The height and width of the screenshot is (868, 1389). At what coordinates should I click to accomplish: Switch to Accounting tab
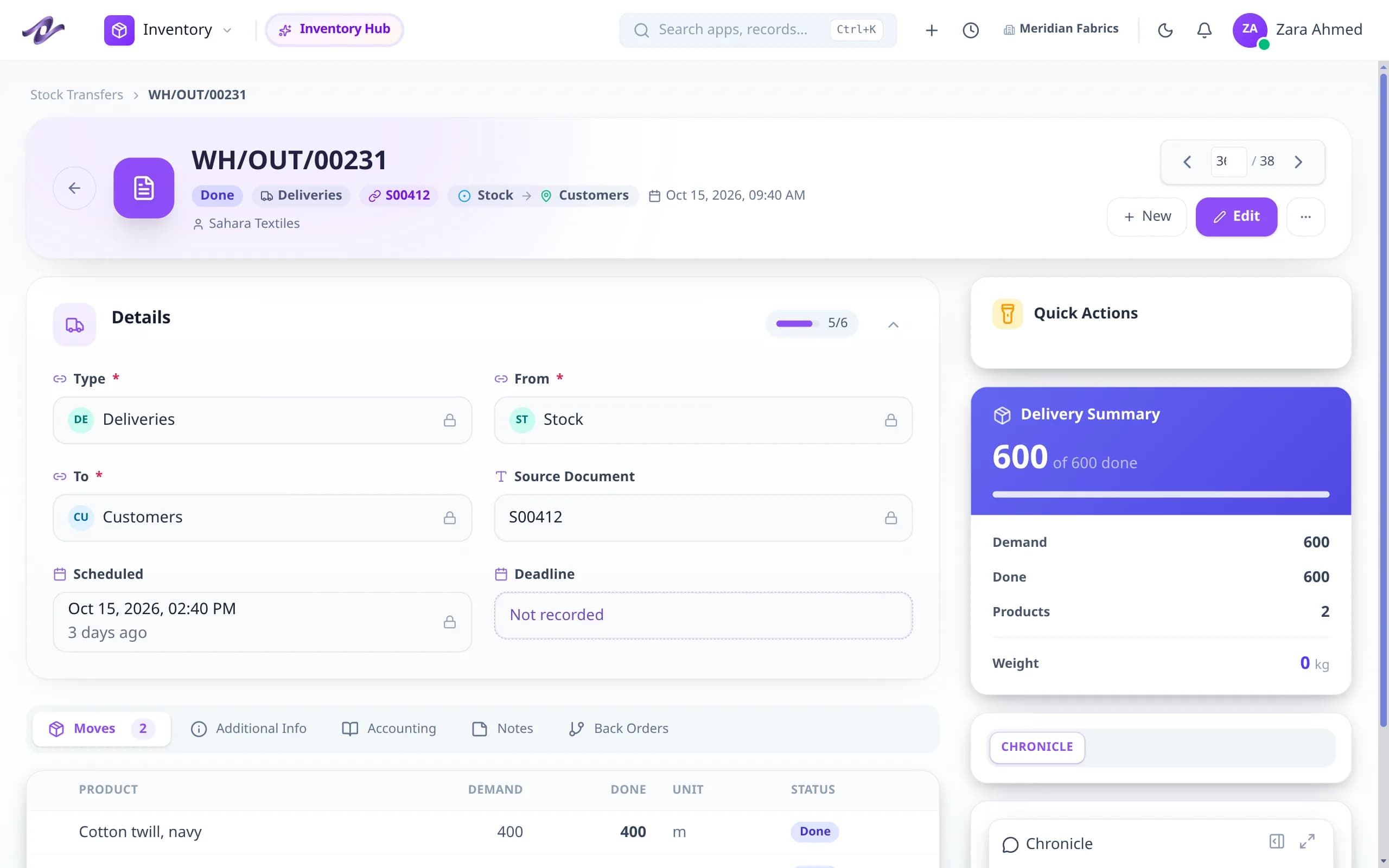click(389, 729)
